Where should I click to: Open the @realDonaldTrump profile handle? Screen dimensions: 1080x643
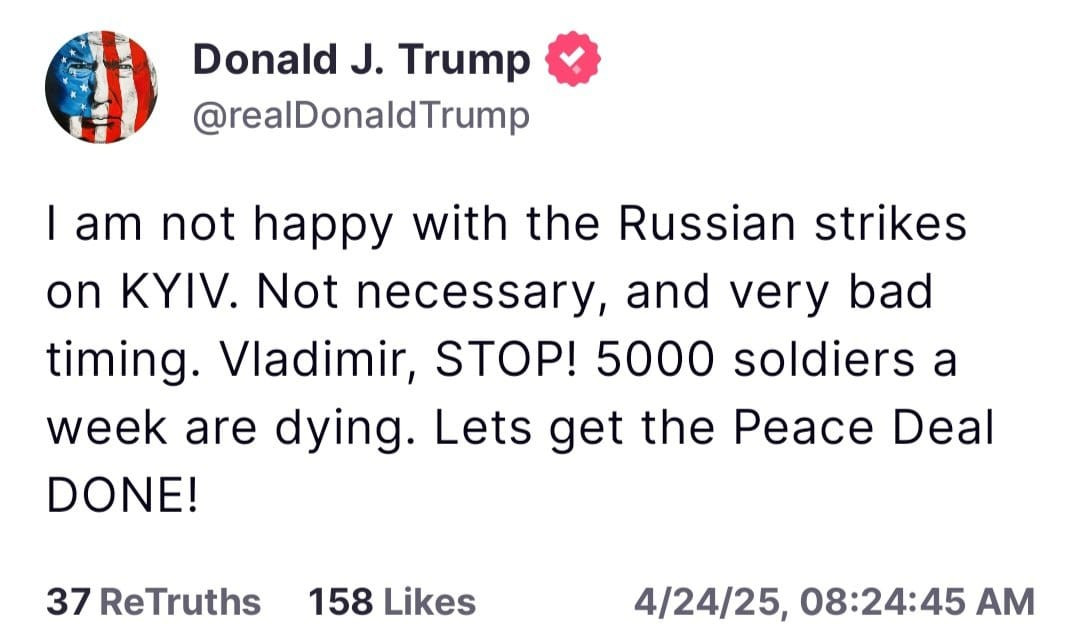pos(360,115)
